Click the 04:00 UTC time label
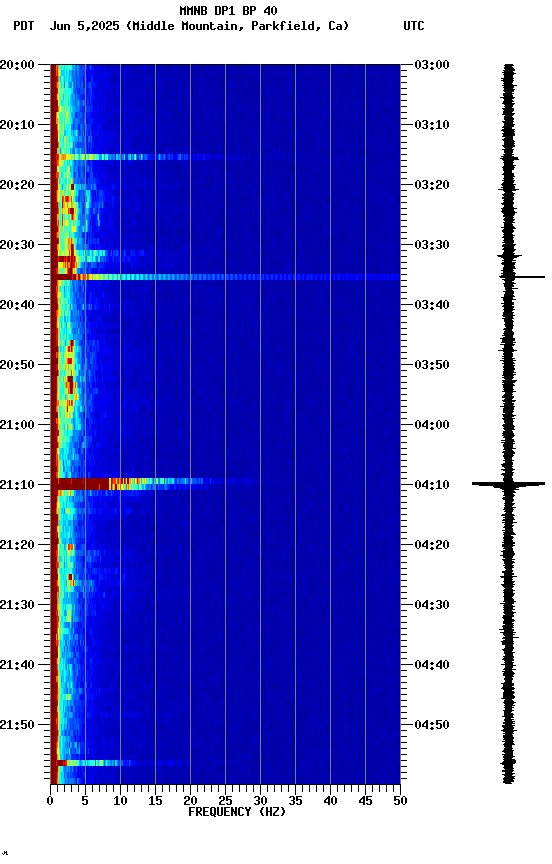The width and height of the screenshot is (552, 864). coord(432,425)
